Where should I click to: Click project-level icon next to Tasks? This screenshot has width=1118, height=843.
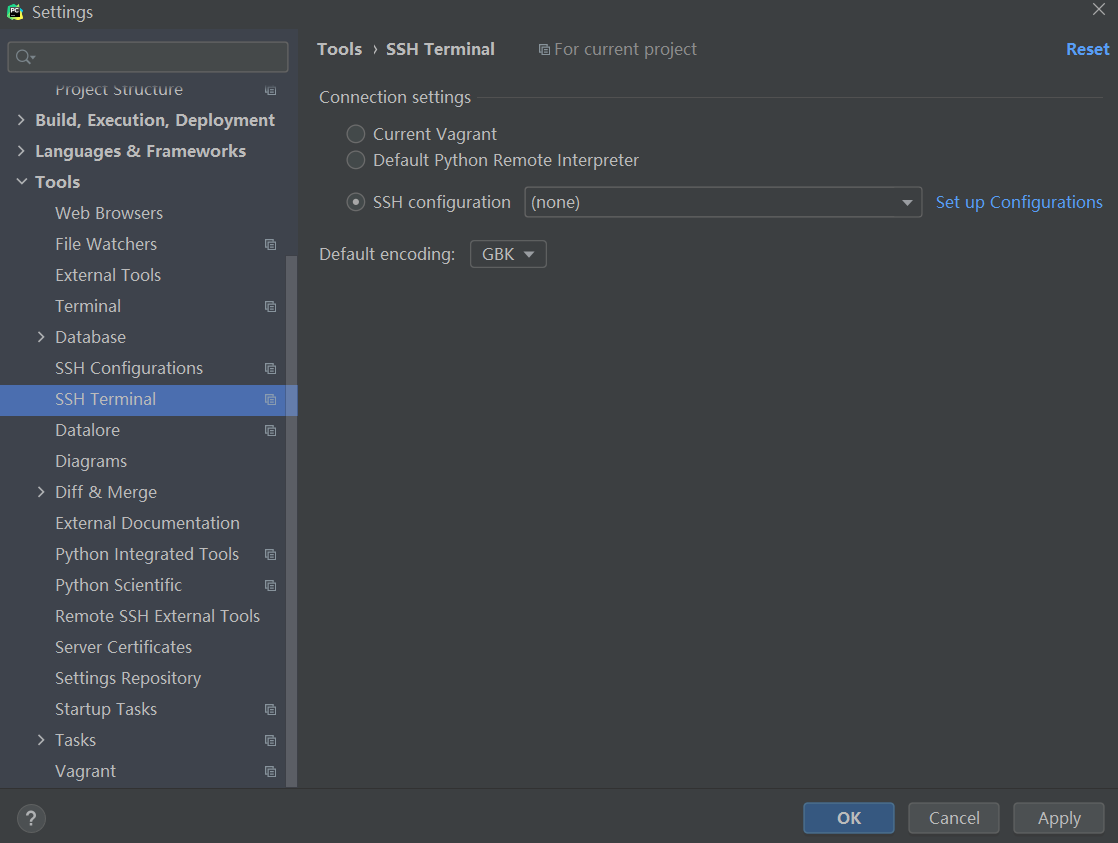point(270,741)
